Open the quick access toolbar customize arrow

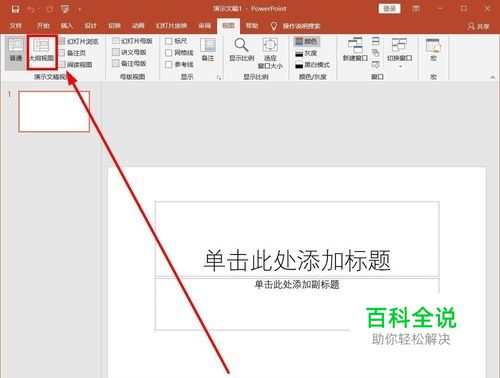[80, 10]
